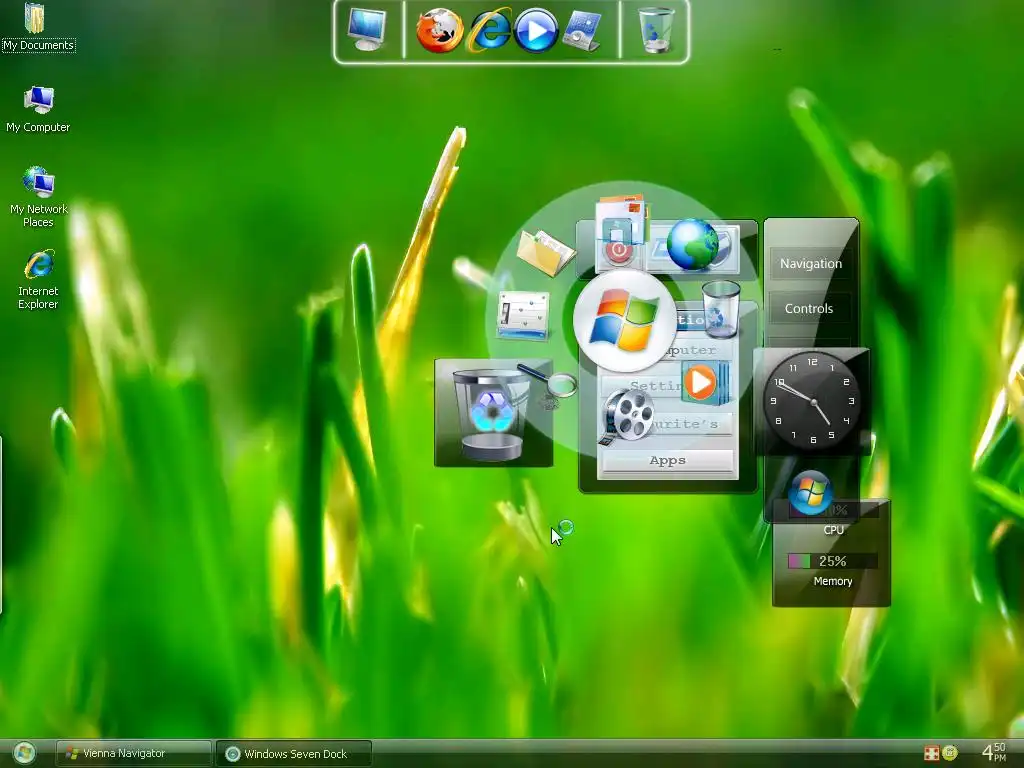Select My Network Places desktop icon
1024x768 pixels.
39,196
